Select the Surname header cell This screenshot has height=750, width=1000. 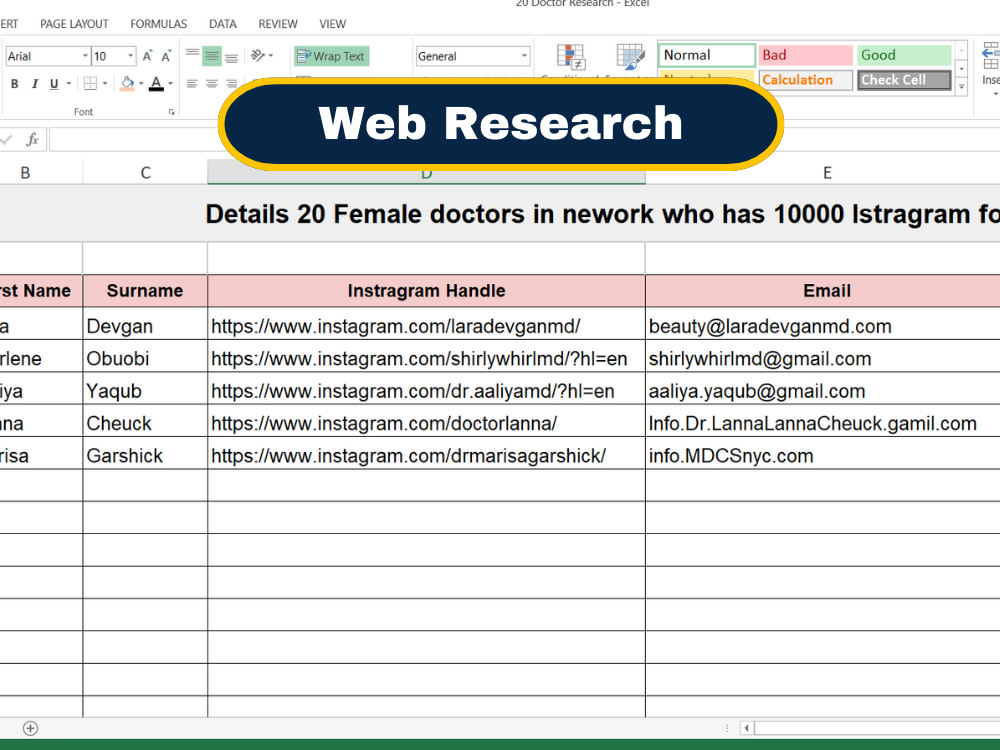coord(145,291)
